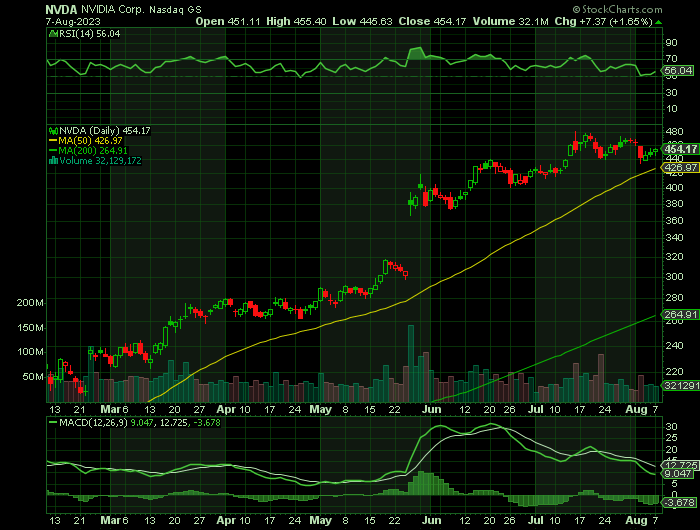Click the RSI(14) 56.04 legend label
The height and width of the screenshot is (530, 700).
[89, 34]
